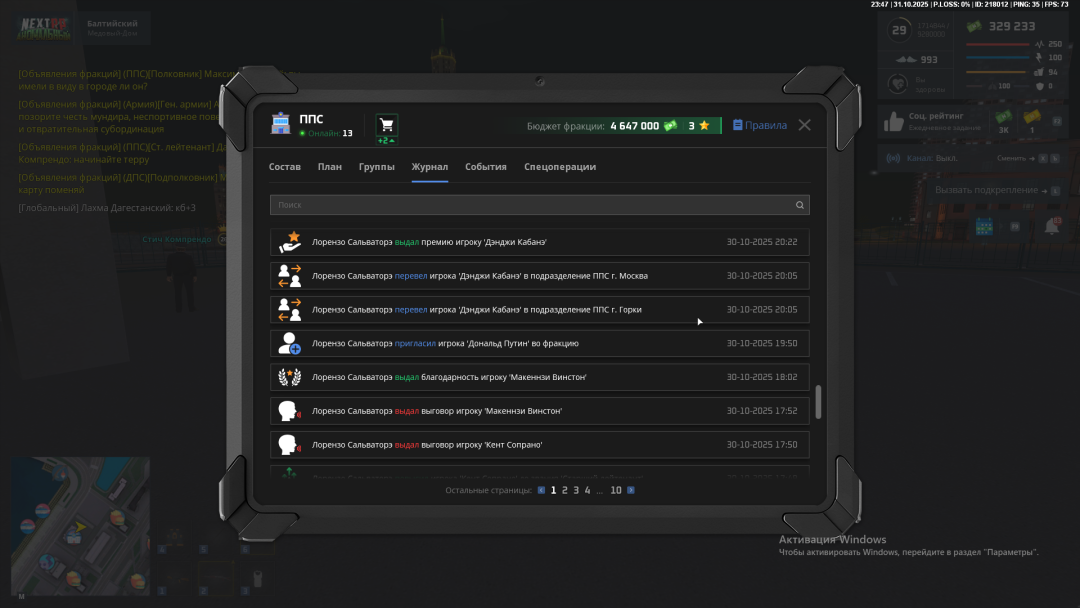Click the bonus award icon for Дэнджи Кабанэ

click(289, 242)
